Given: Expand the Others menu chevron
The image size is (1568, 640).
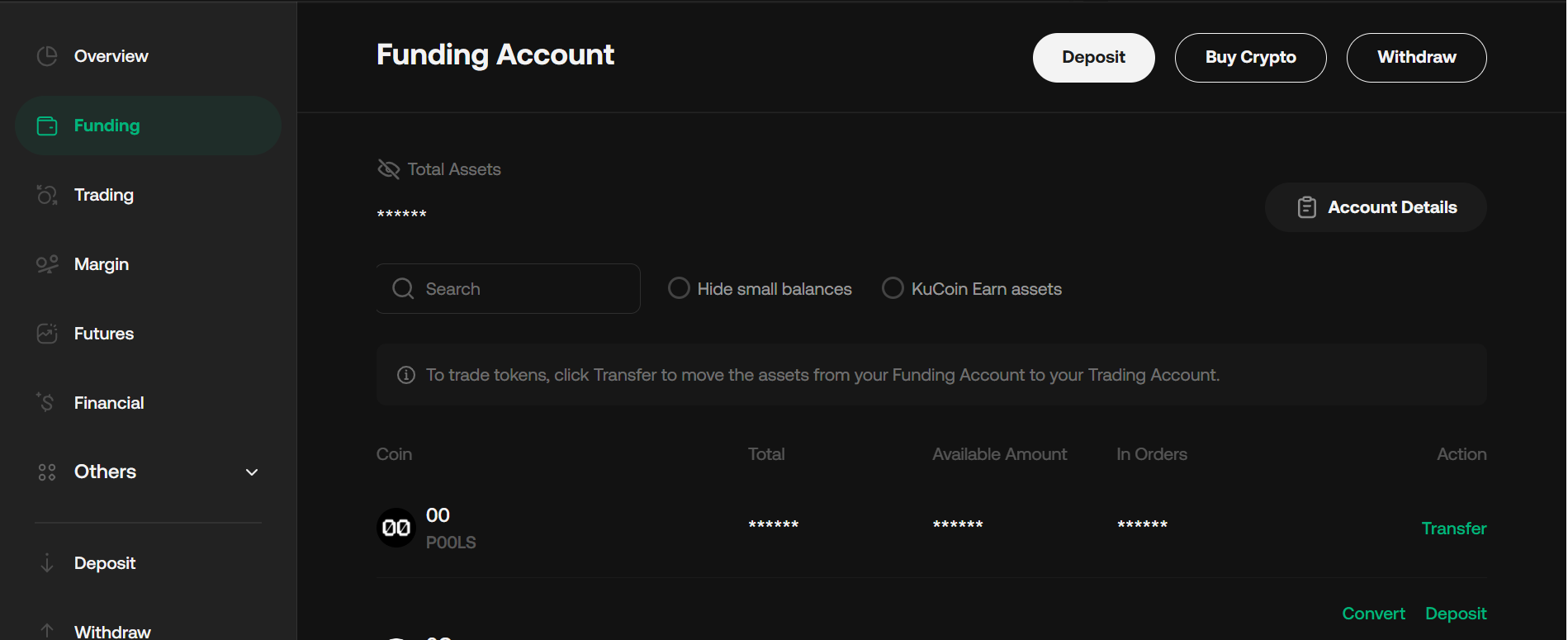Looking at the screenshot, I should (x=252, y=472).
